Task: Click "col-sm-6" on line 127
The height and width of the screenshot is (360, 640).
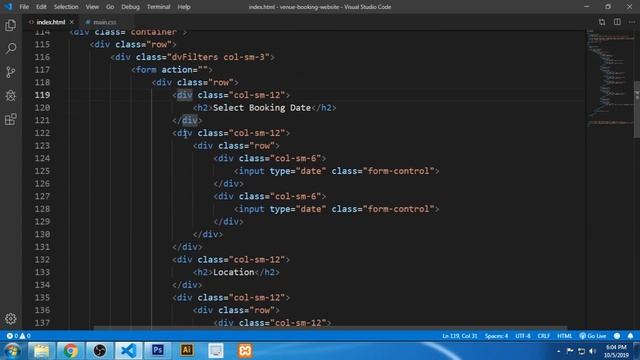Action: pos(296,196)
